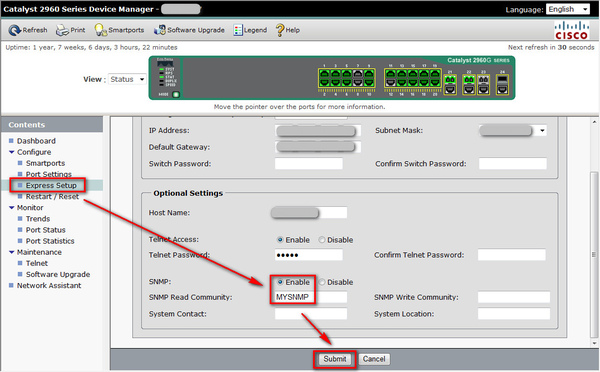Open Trends under Monitor

38,219
